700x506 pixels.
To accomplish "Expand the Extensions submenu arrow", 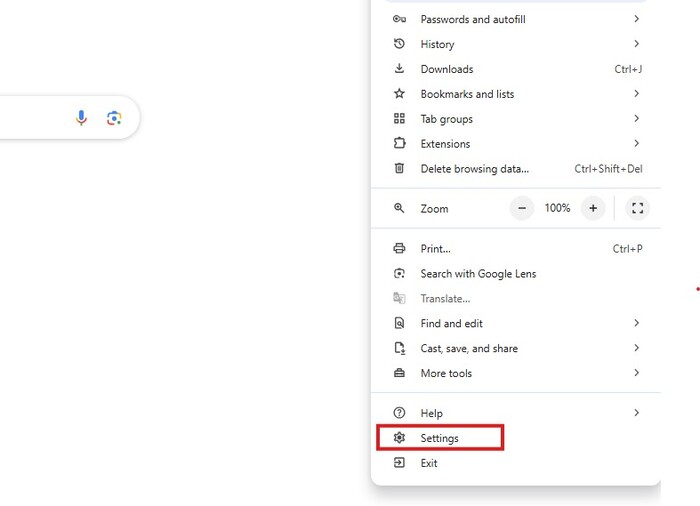I will [x=637, y=143].
